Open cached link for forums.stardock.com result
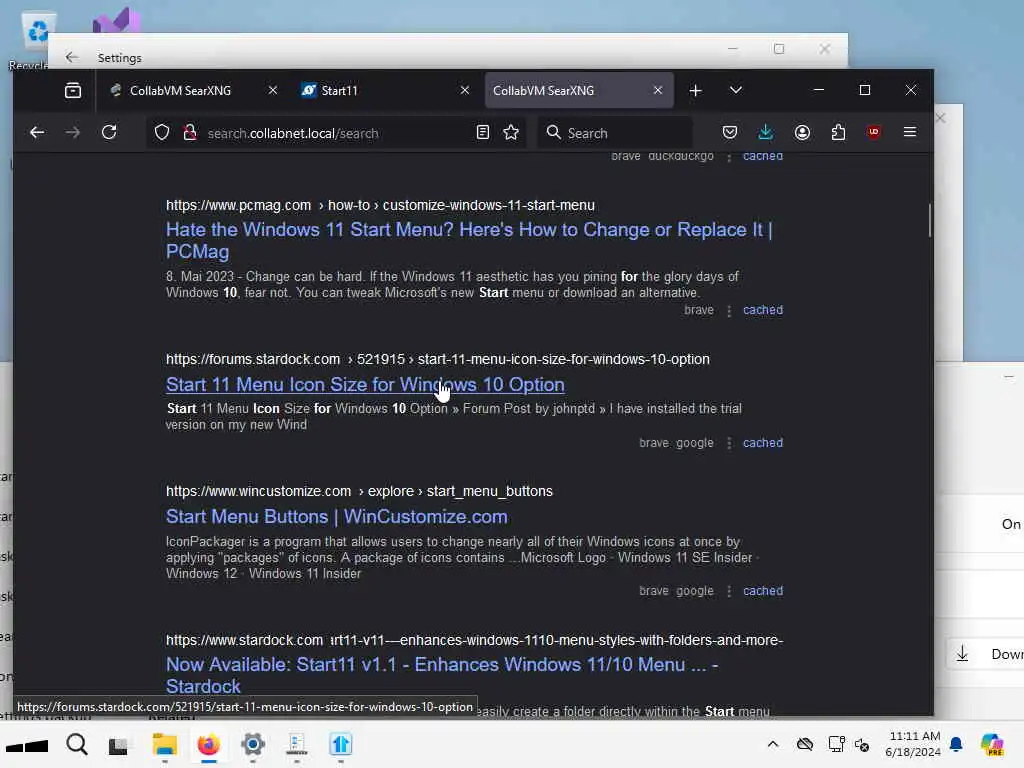1024x768 pixels. pyautogui.click(x=763, y=443)
